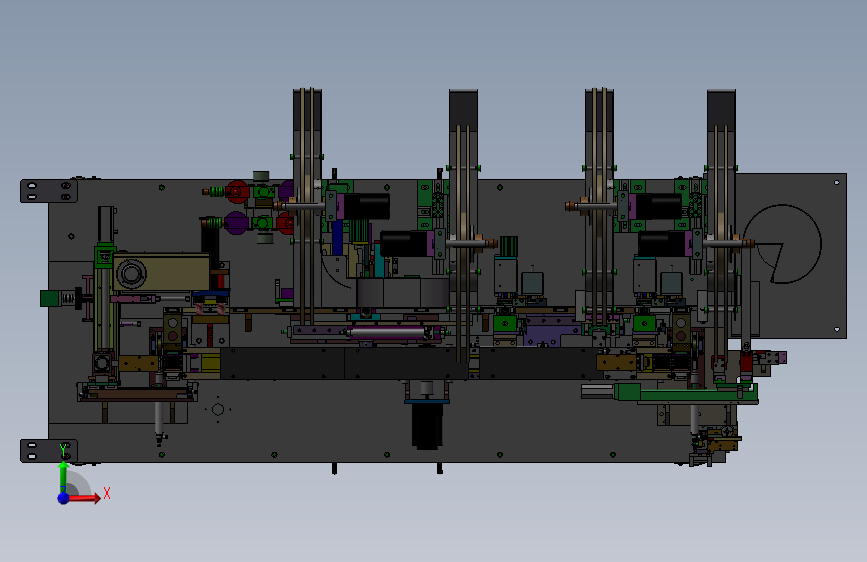867x562 pixels.
Task: Select the blue origin sphere of the triad
Action: [63, 498]
